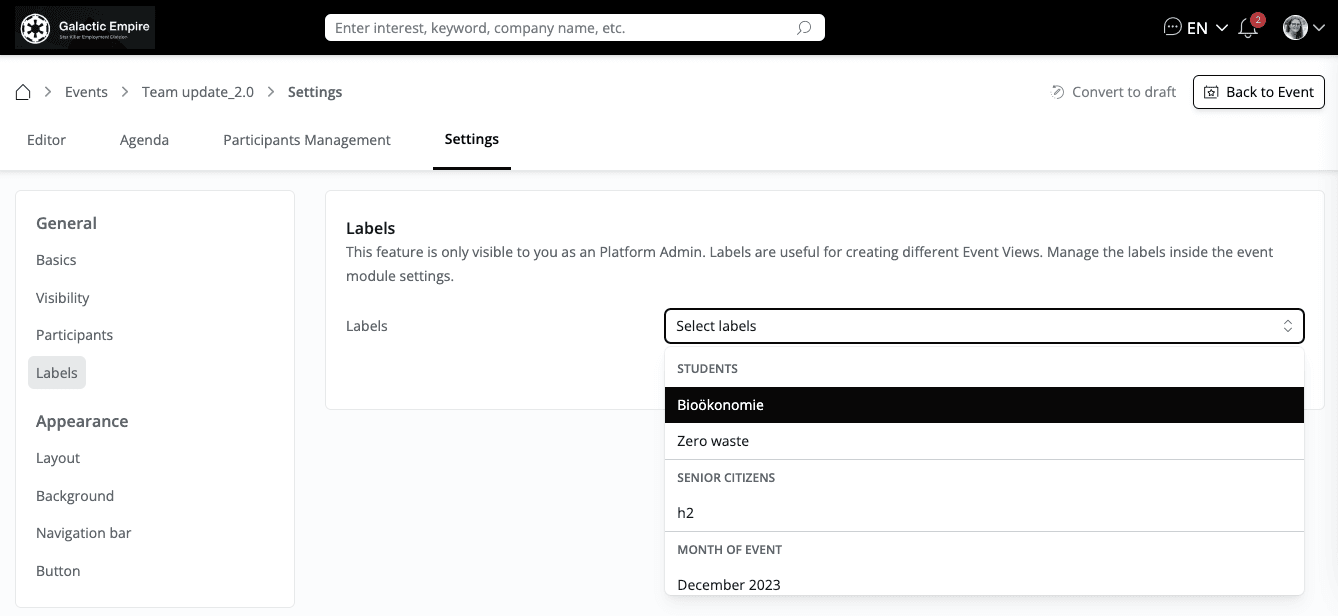Open Visibility settings in the sidebar

pyautogui.click(x=62, y=298)
